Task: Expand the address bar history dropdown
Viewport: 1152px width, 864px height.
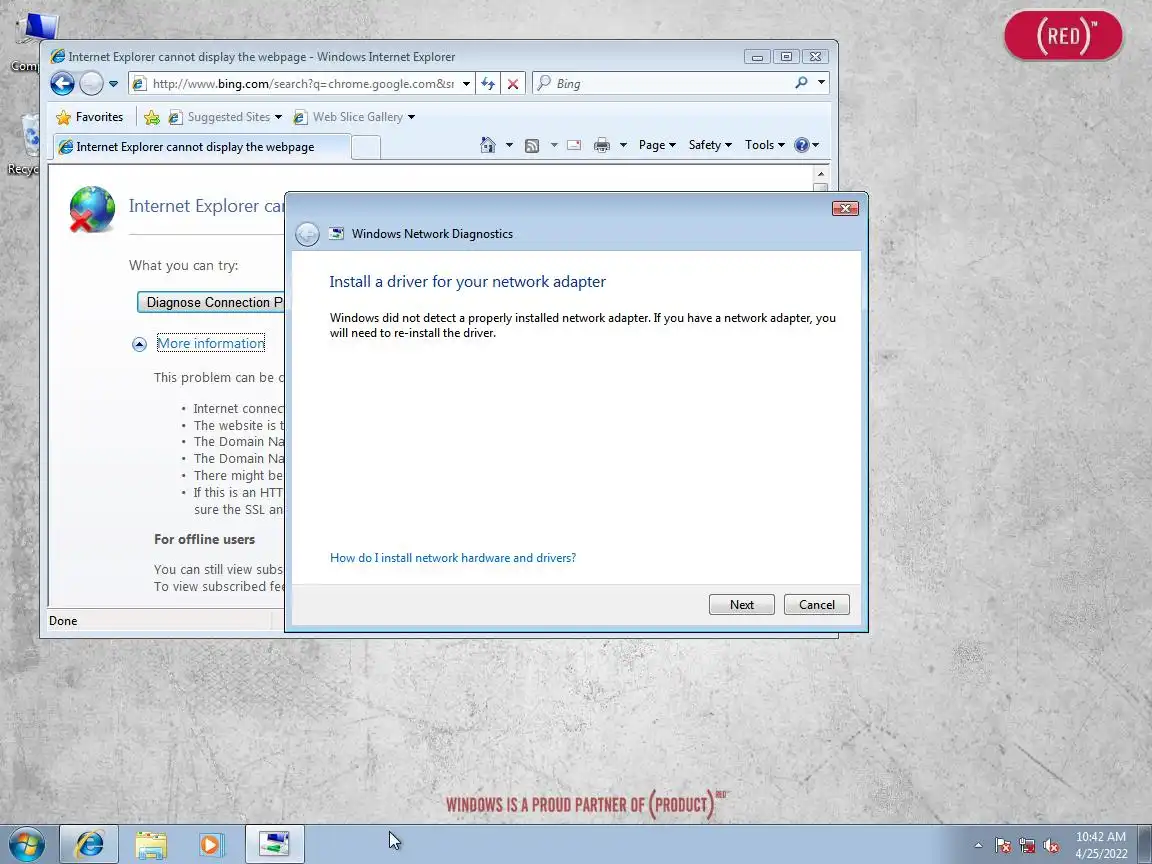Action: coord(466,84)
